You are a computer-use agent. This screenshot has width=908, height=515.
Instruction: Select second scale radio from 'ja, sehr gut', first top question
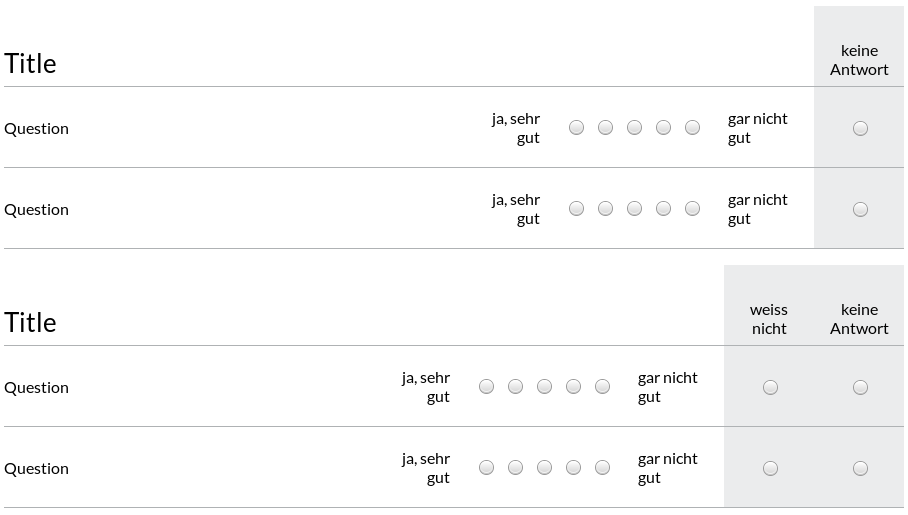(x=605, y=127)
